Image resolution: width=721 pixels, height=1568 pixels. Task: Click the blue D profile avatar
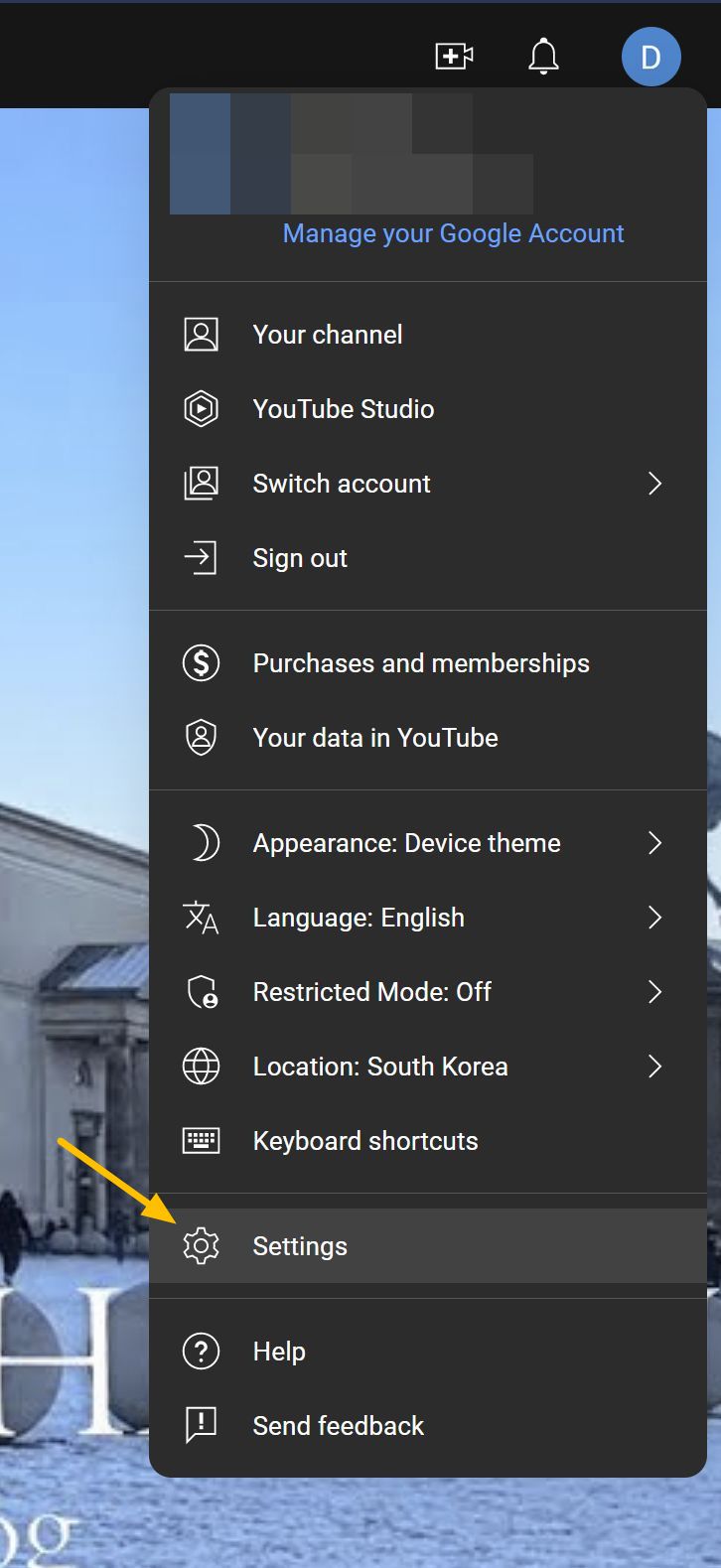coord(650,57)
